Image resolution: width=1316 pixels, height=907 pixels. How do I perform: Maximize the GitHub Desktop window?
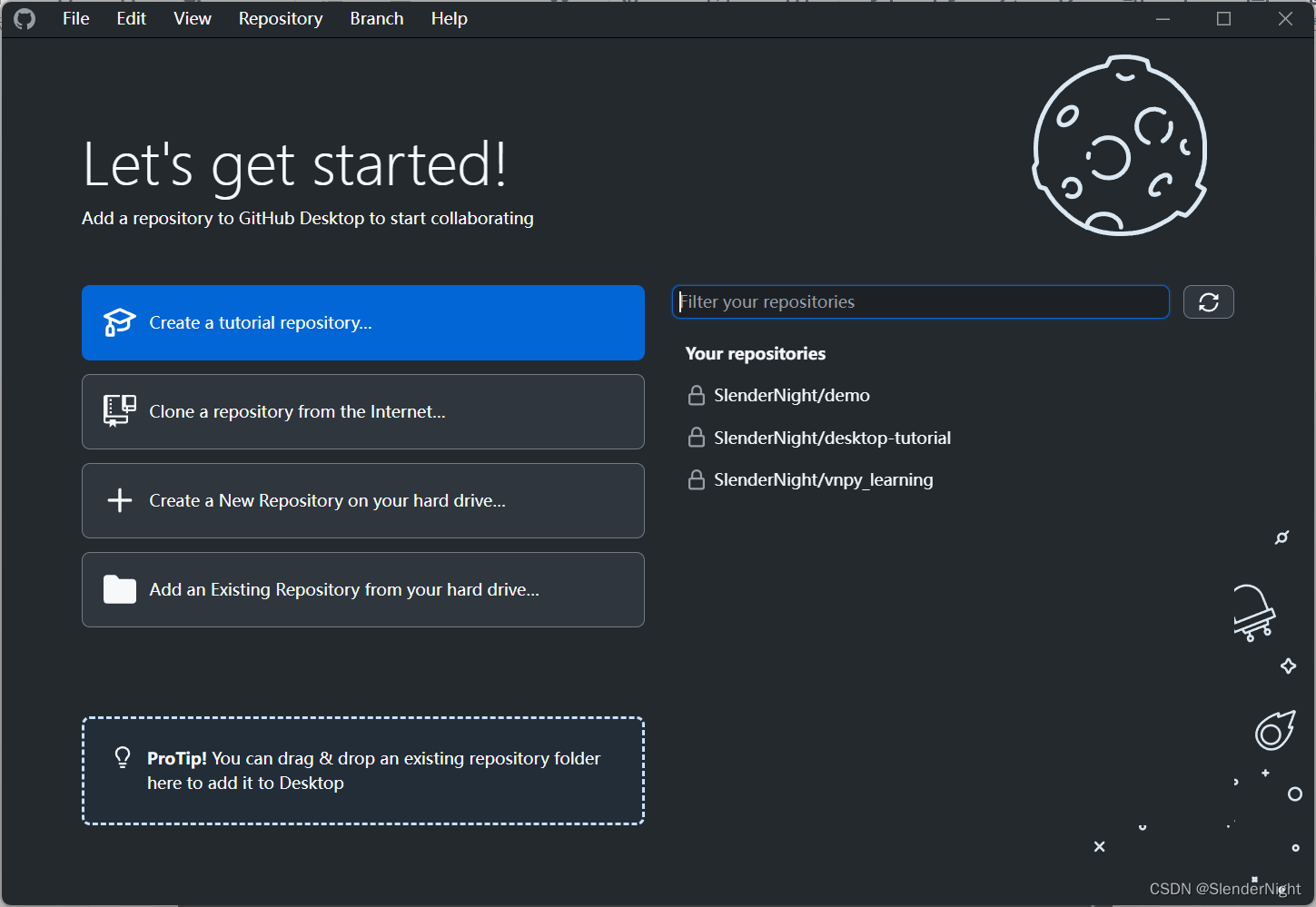click(1224, 19)
